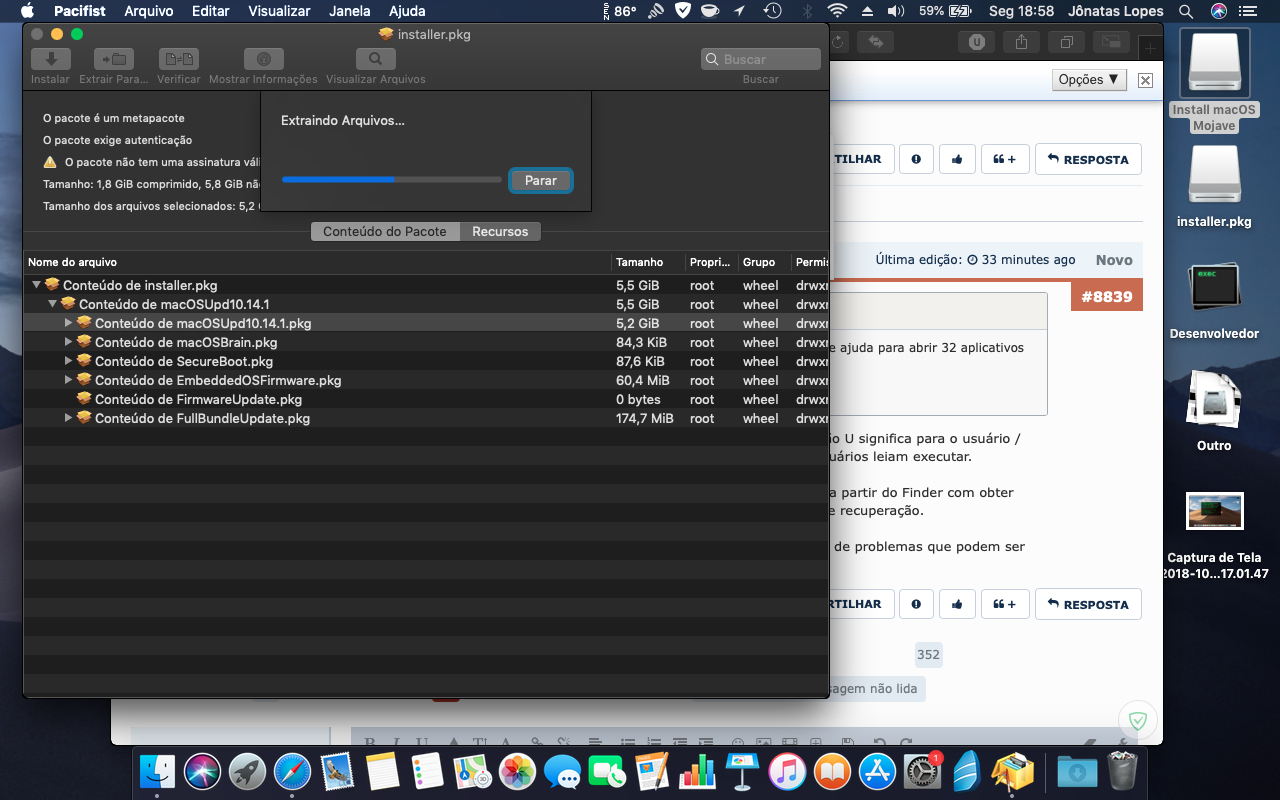Click the Instalar toolbar icon
The image size is (1280, 800).
(51, 59)
